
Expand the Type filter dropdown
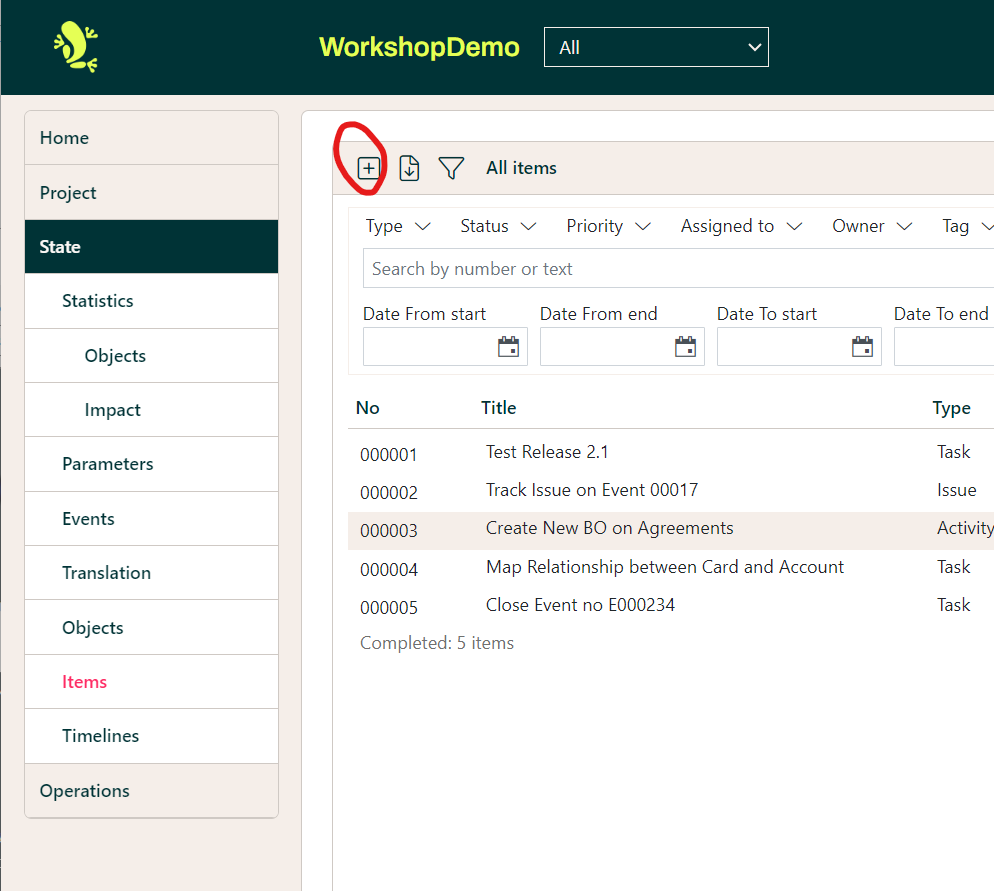pyautogui.click(x=397, y=226)
